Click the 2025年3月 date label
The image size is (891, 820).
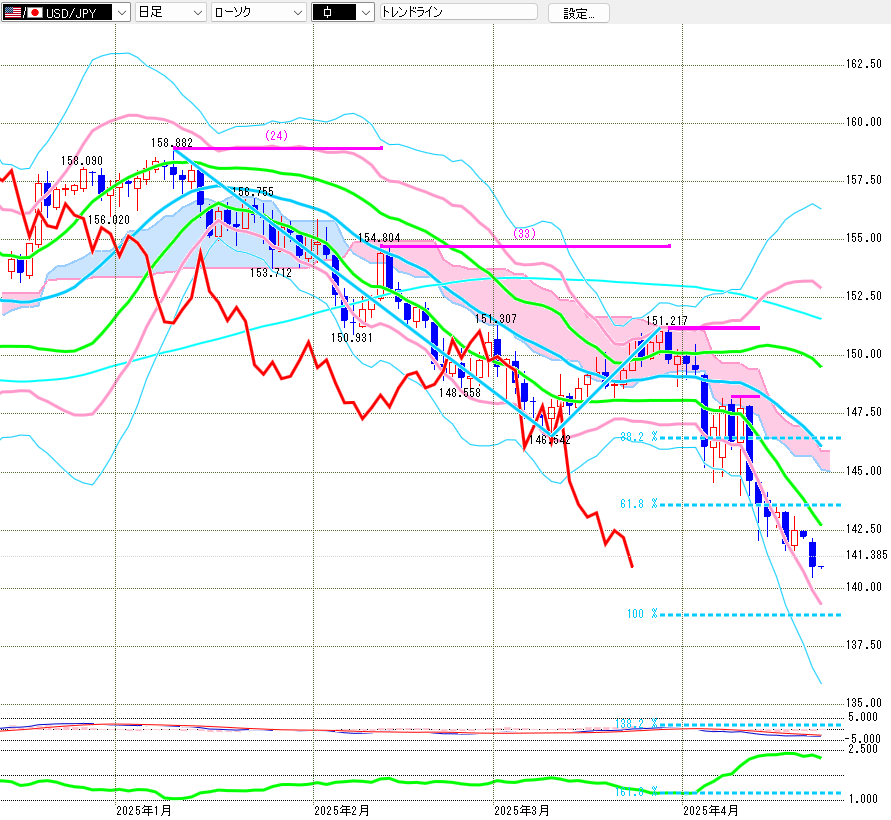[522, 811]
